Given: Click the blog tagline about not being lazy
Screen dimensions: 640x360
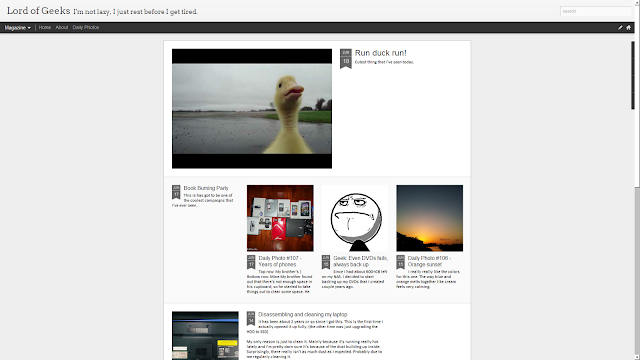Looking at the screenshot, I should pos(136,12).
